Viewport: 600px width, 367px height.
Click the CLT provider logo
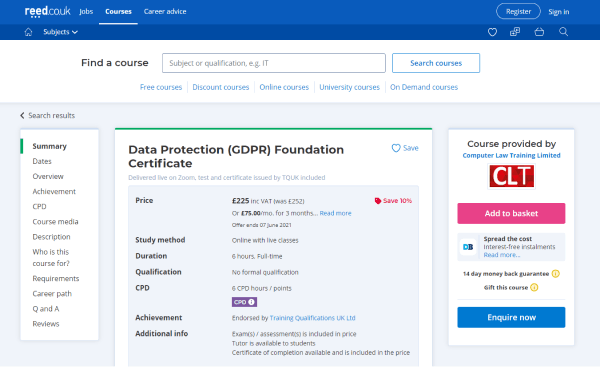click(x=511, y=176)
